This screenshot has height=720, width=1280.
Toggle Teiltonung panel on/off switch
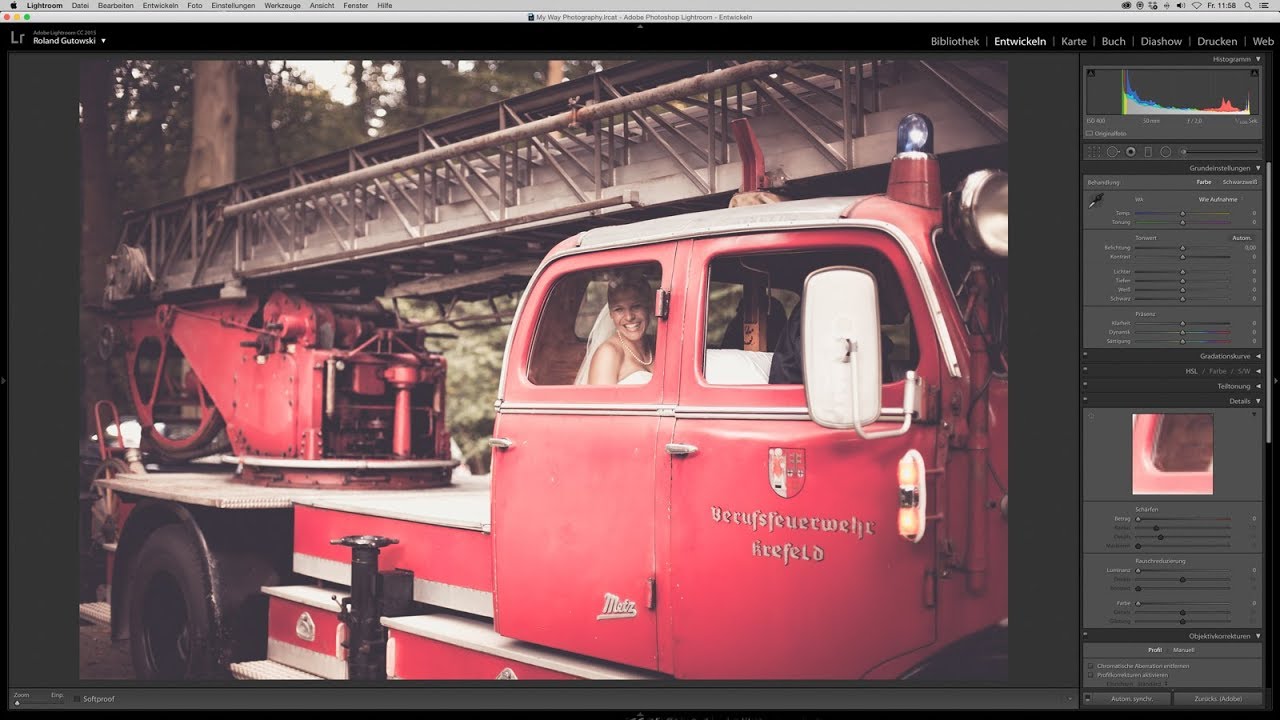click(x=1087, y=386)
